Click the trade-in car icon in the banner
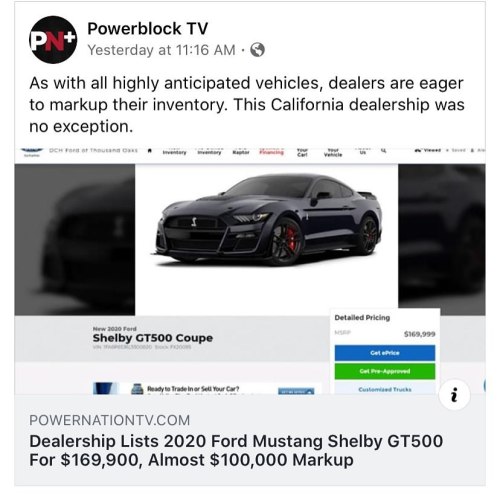Screen dimensions: 500x500 pyautogui.click(x=137, y=389)
